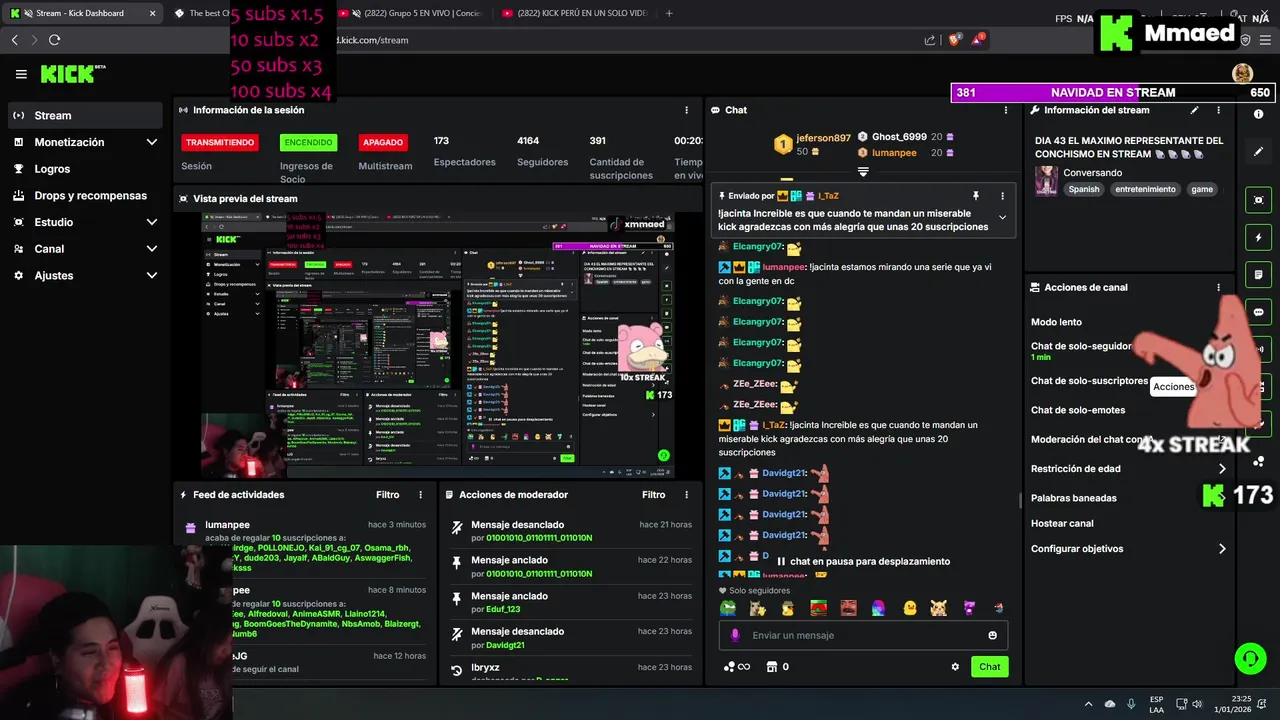Click username Ghost_6999 in leaderboard
This screenshot has width=1280, height=720.
point(899,137)
